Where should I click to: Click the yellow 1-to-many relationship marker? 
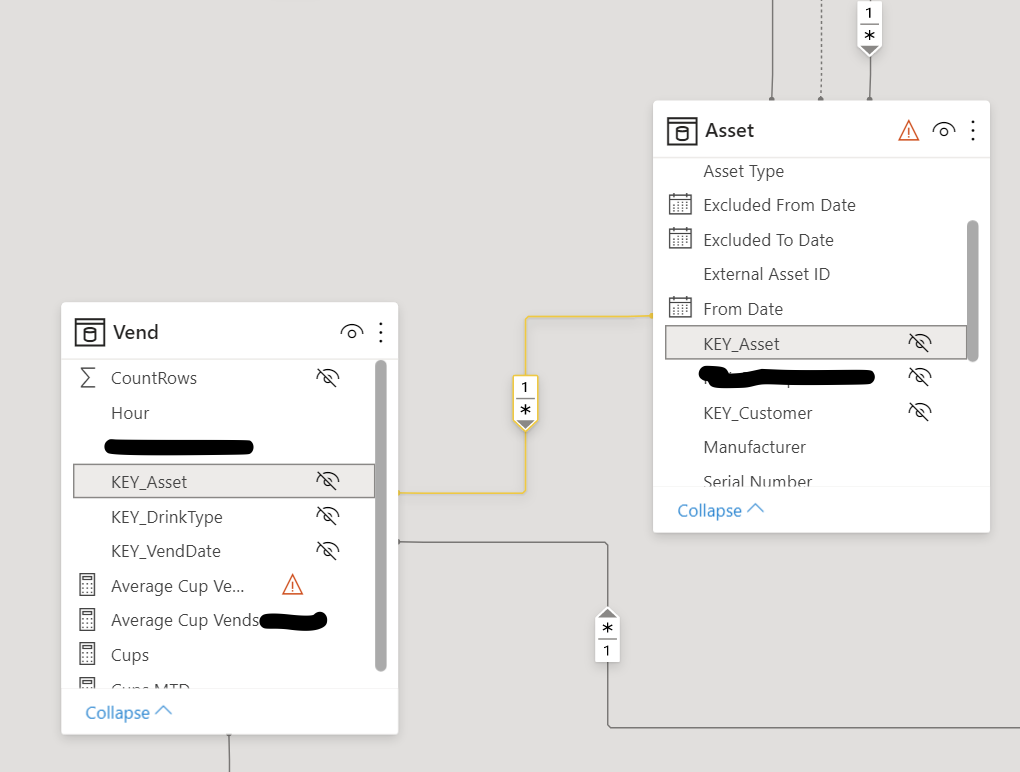click(525, 402)
